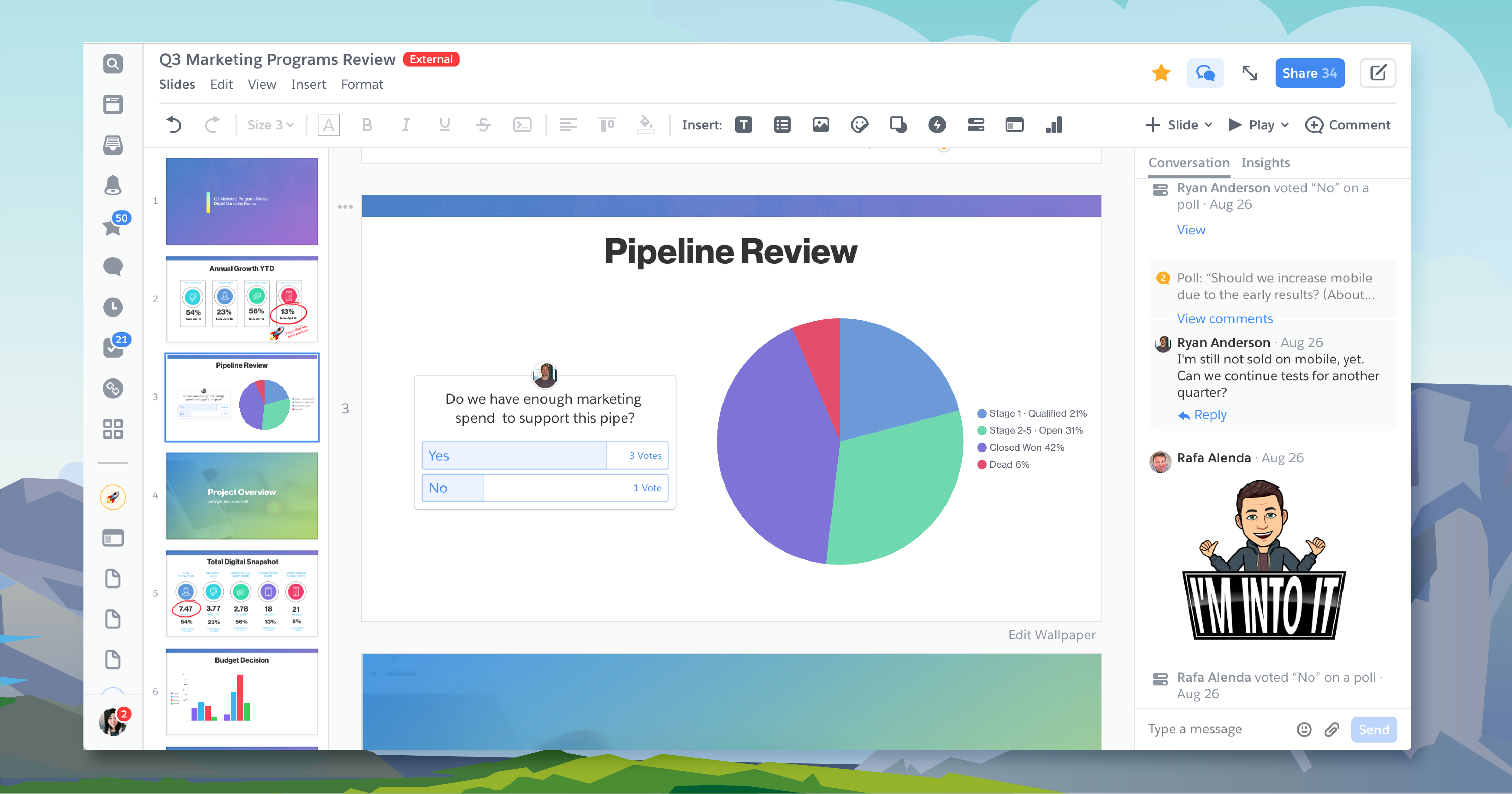Click the undo arrow in the toolbar
This screenshot has height=794, width=1512.
click(174, 125)
